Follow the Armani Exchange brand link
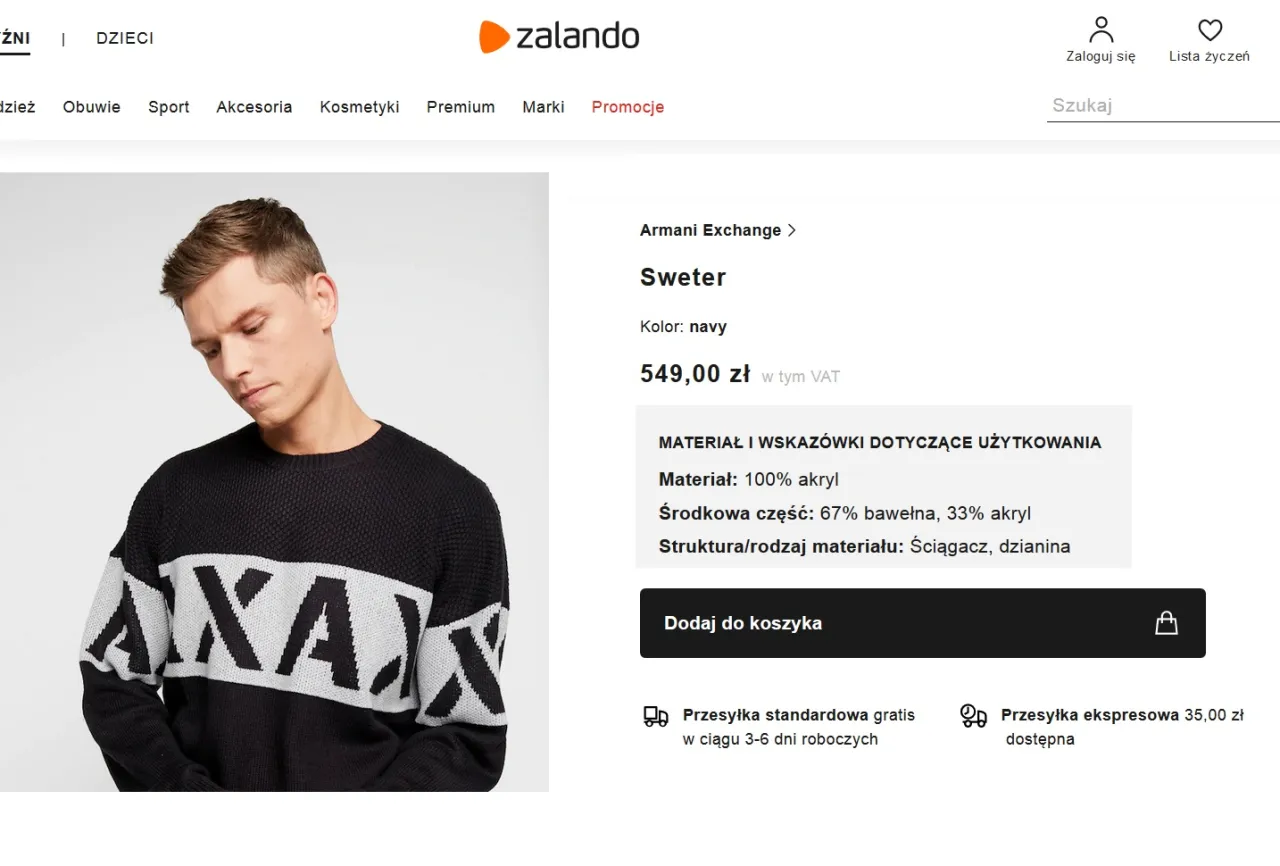Screen dimensions: 1280x866 point(710,230)
